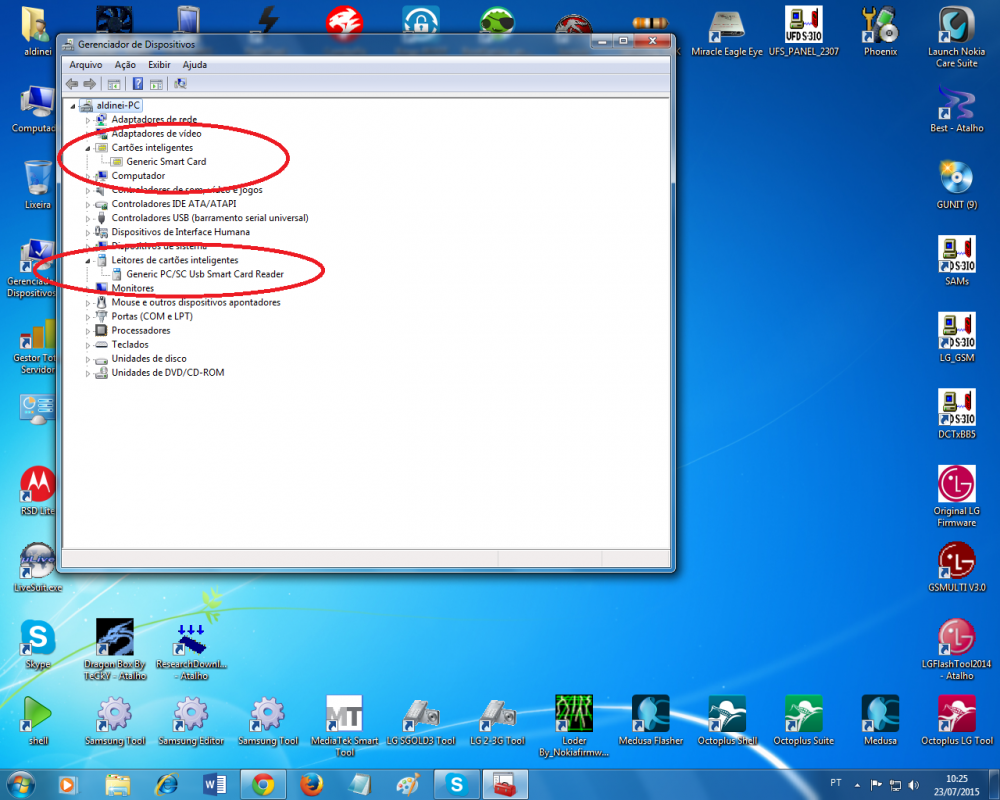Open the Launch Nokia Care Suite icon

956,26
